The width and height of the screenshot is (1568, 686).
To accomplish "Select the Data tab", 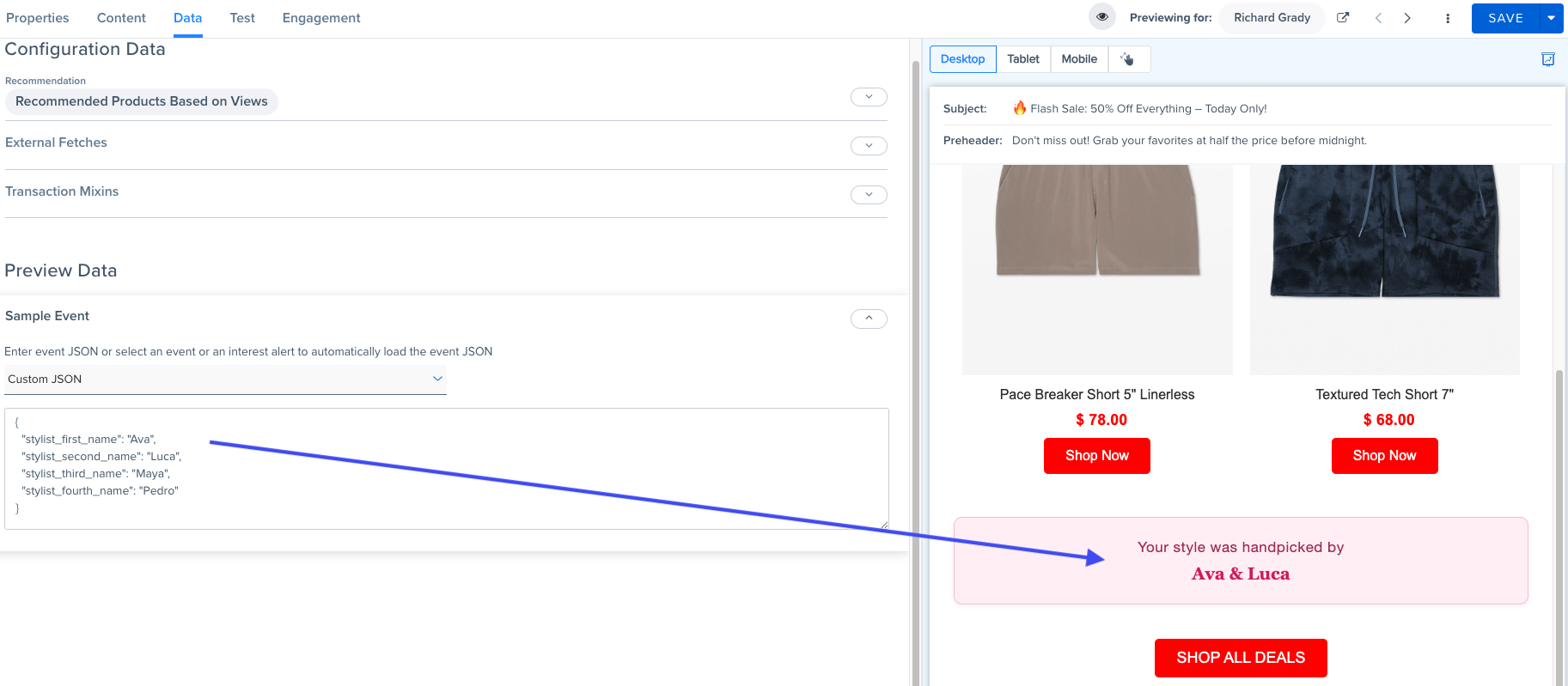I will point(187,18).
